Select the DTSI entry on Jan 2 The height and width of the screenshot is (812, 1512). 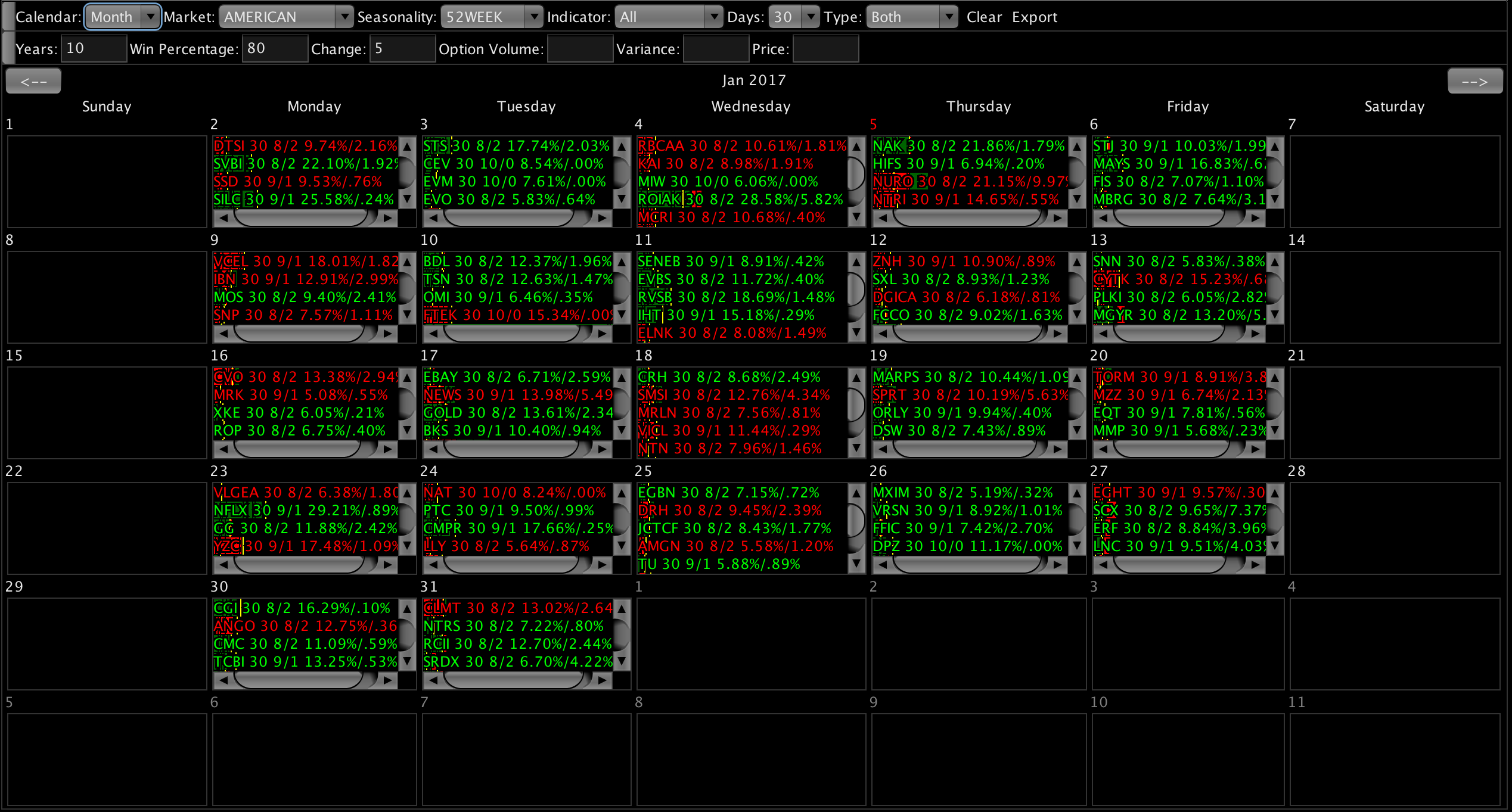click(x=305, y=146)
